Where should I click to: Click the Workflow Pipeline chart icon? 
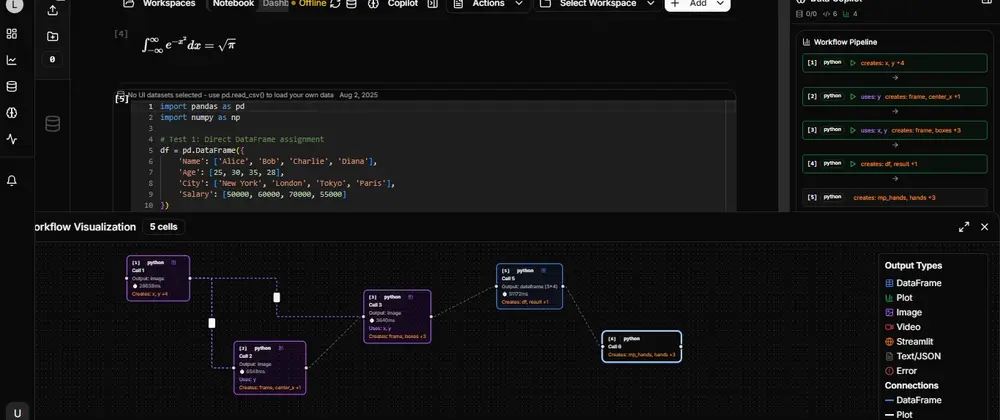[807, 42]
